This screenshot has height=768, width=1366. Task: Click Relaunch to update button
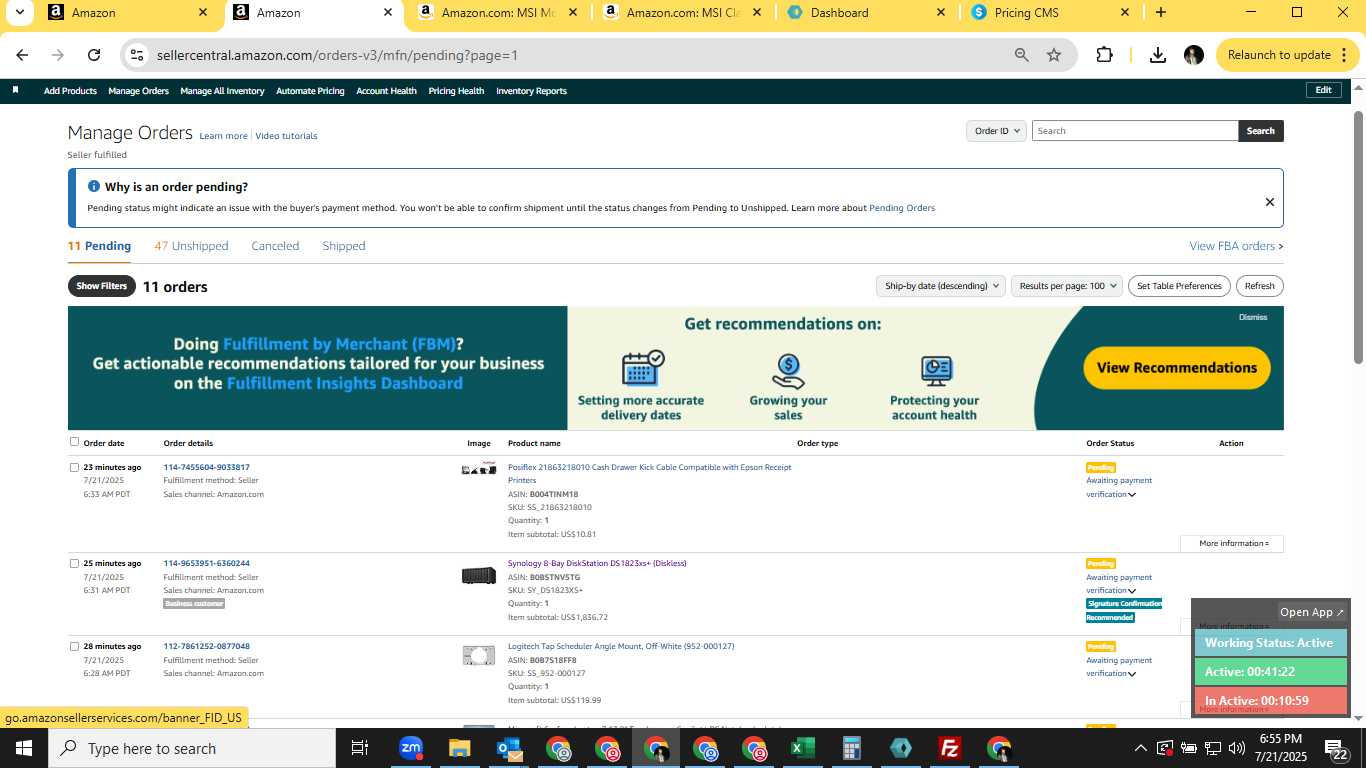(x=1287, y=55)
